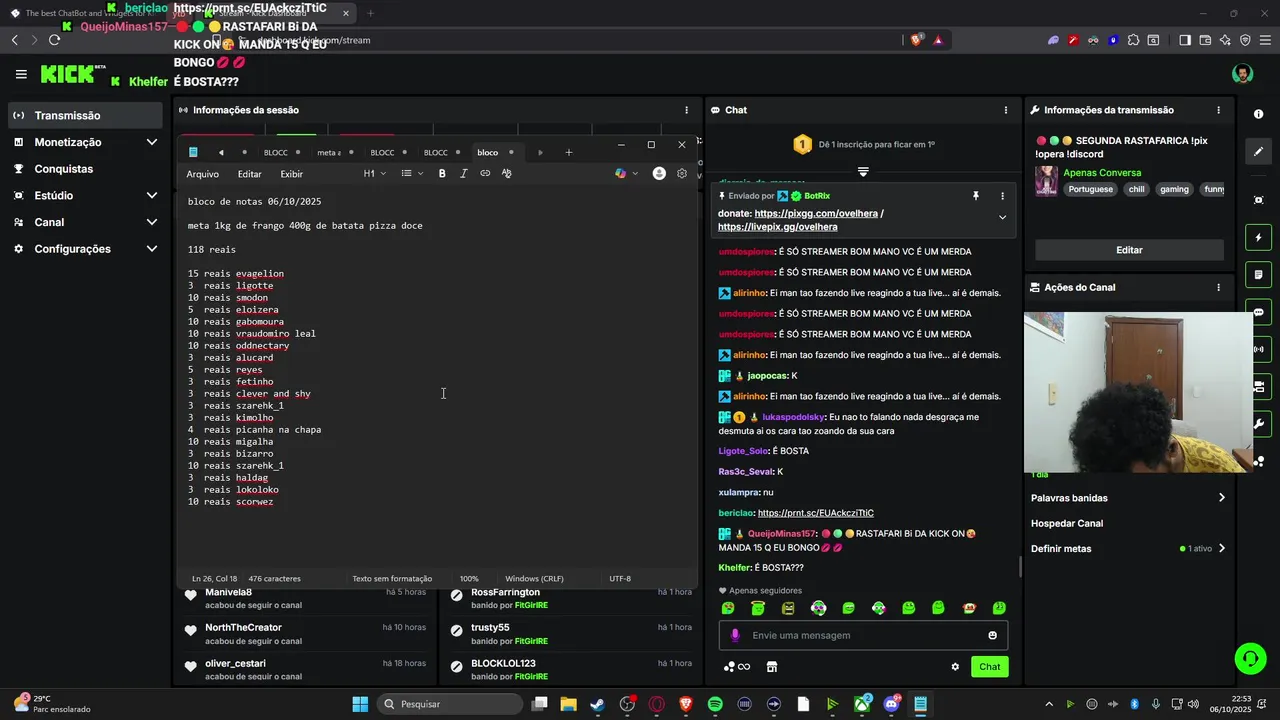Open Notepad list style dropdown
Viewport: 1280px width, 720px height.
pyautogui.click(x=412, y=174)
